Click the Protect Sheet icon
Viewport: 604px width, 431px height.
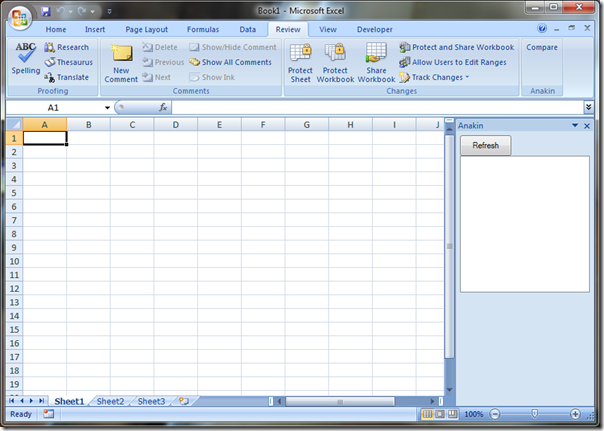300,61
